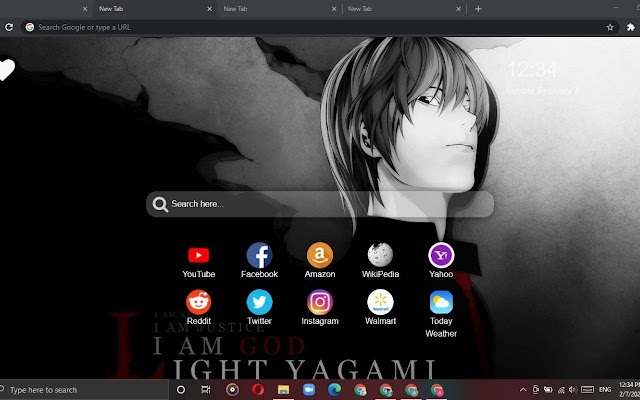Click the magnifier icon in Search here box
640x400 pixels.
[160, 204]
